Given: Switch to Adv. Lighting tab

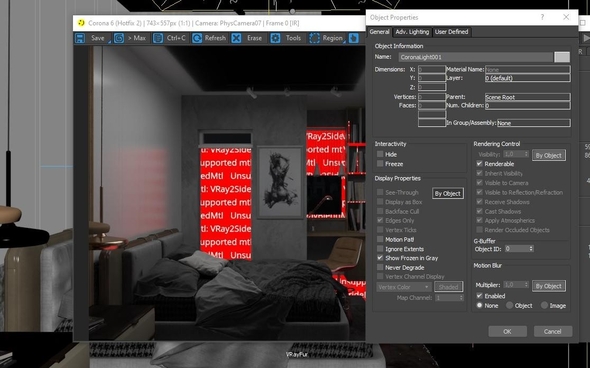Looking at the screenshot, I should tap(412, 32).
